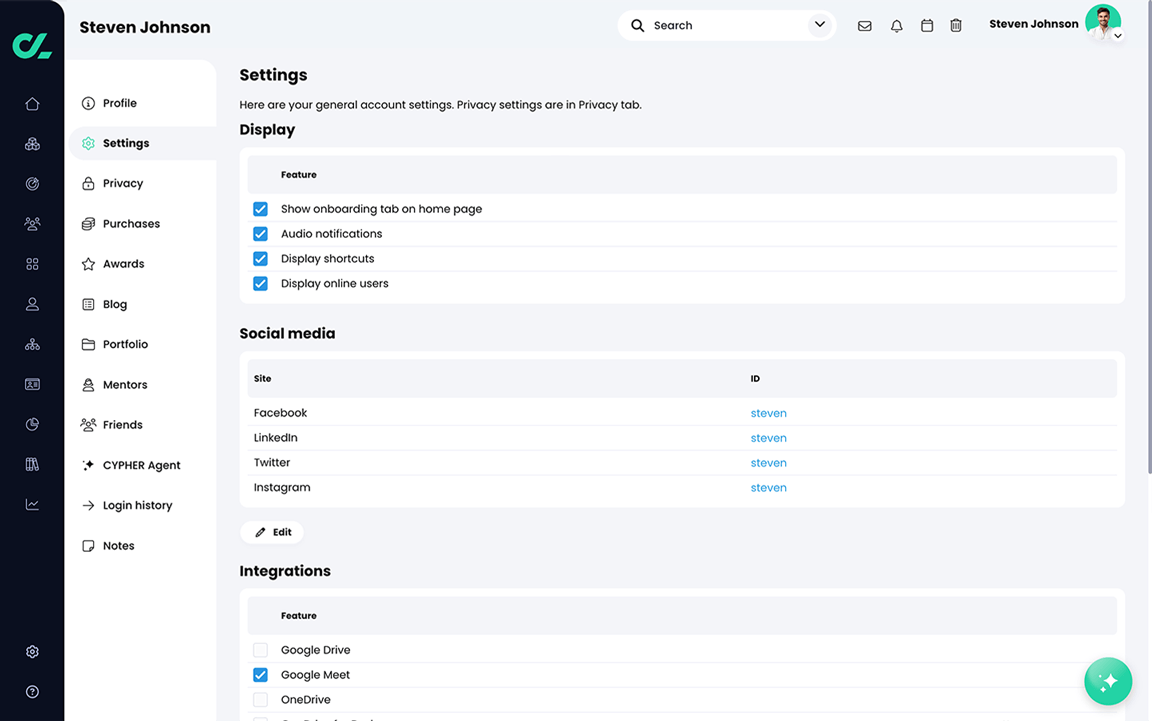Open the CYPHER Agent tab
This screenshot has width=1152, height=721.
coord(141,465)
